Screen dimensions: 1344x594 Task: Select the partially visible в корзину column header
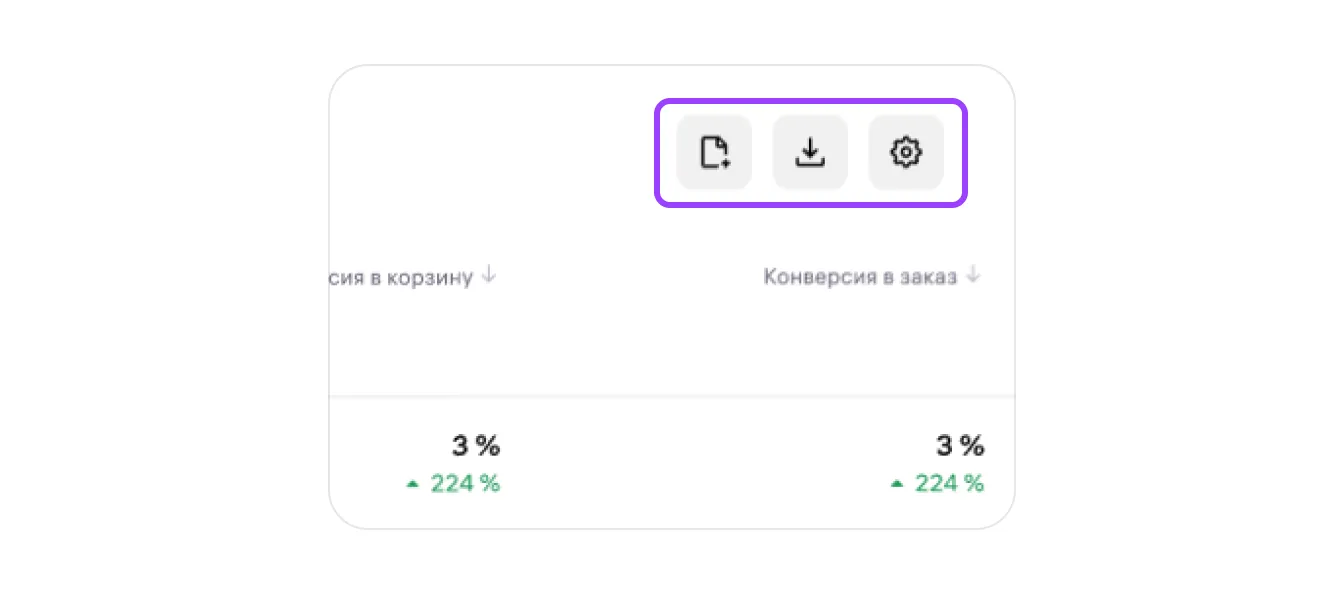[x=398, y=277]
